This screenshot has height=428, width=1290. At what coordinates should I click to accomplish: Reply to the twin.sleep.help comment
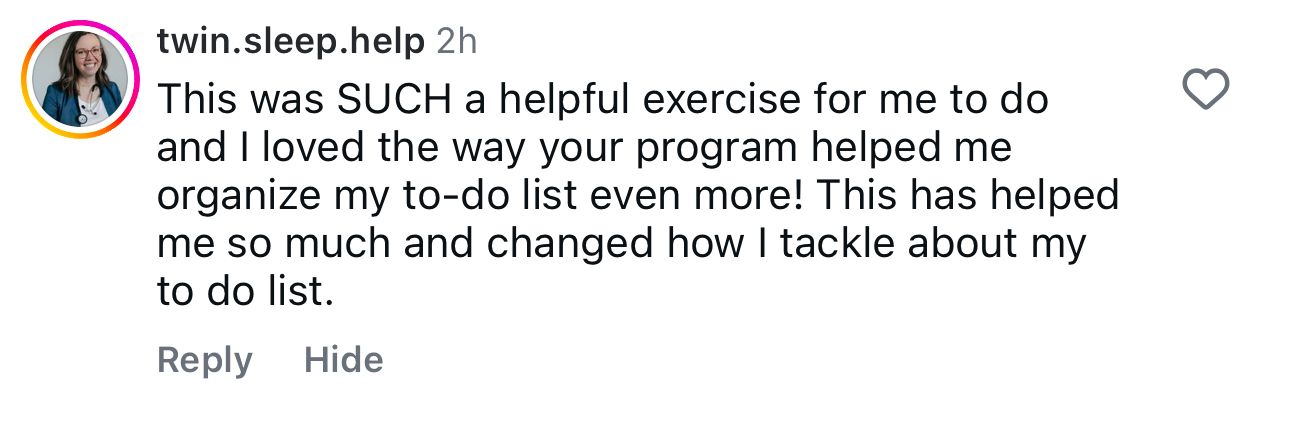pos(205,360)
